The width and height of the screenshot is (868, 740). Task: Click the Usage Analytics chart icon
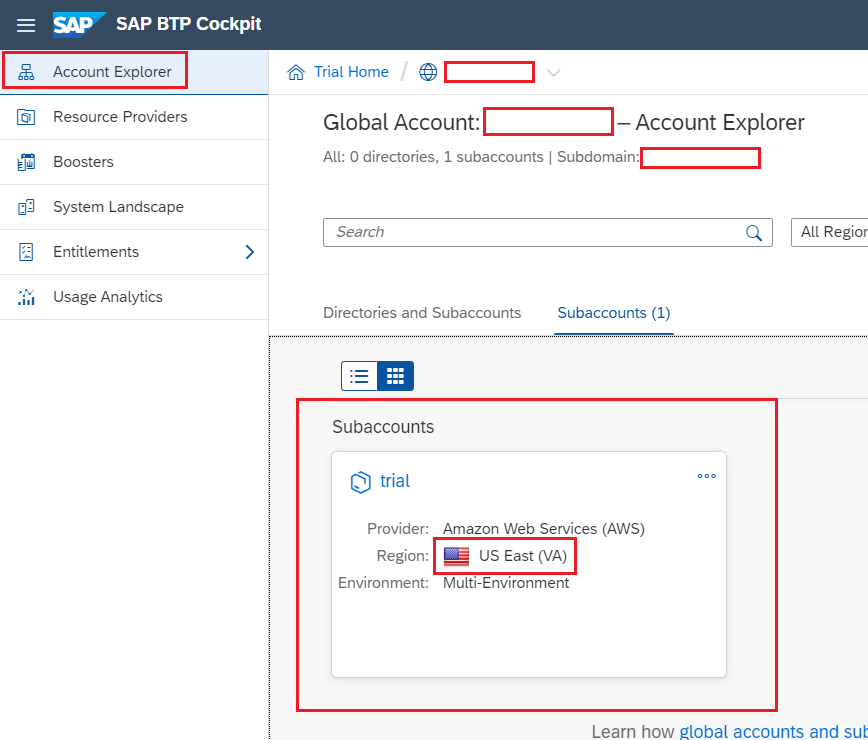click(x=26, y=297)
